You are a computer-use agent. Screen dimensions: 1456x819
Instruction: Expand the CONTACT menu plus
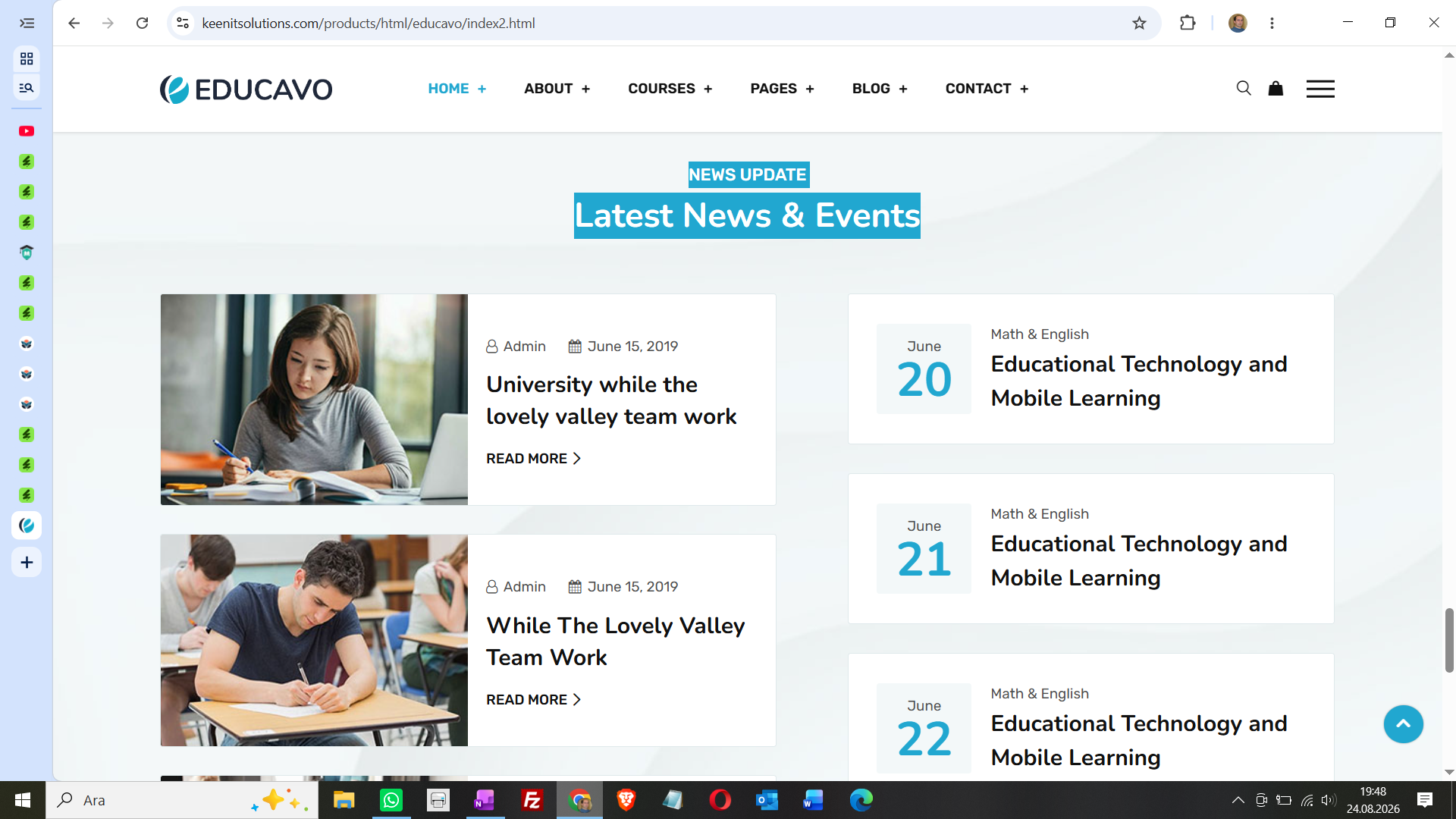[1024, 89]
